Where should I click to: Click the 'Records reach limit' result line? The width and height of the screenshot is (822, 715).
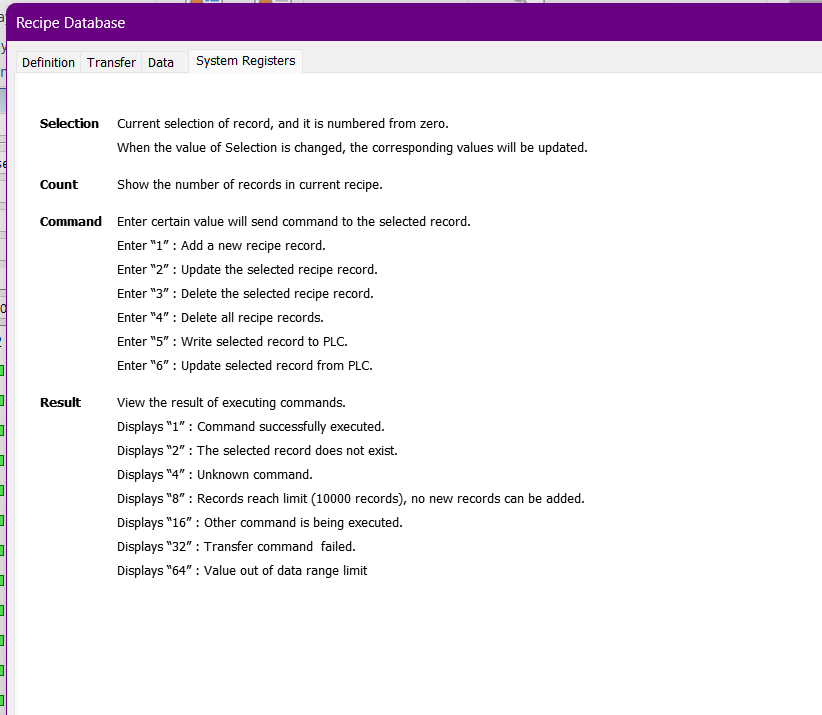pyautogui.click(x=350, y=499)
